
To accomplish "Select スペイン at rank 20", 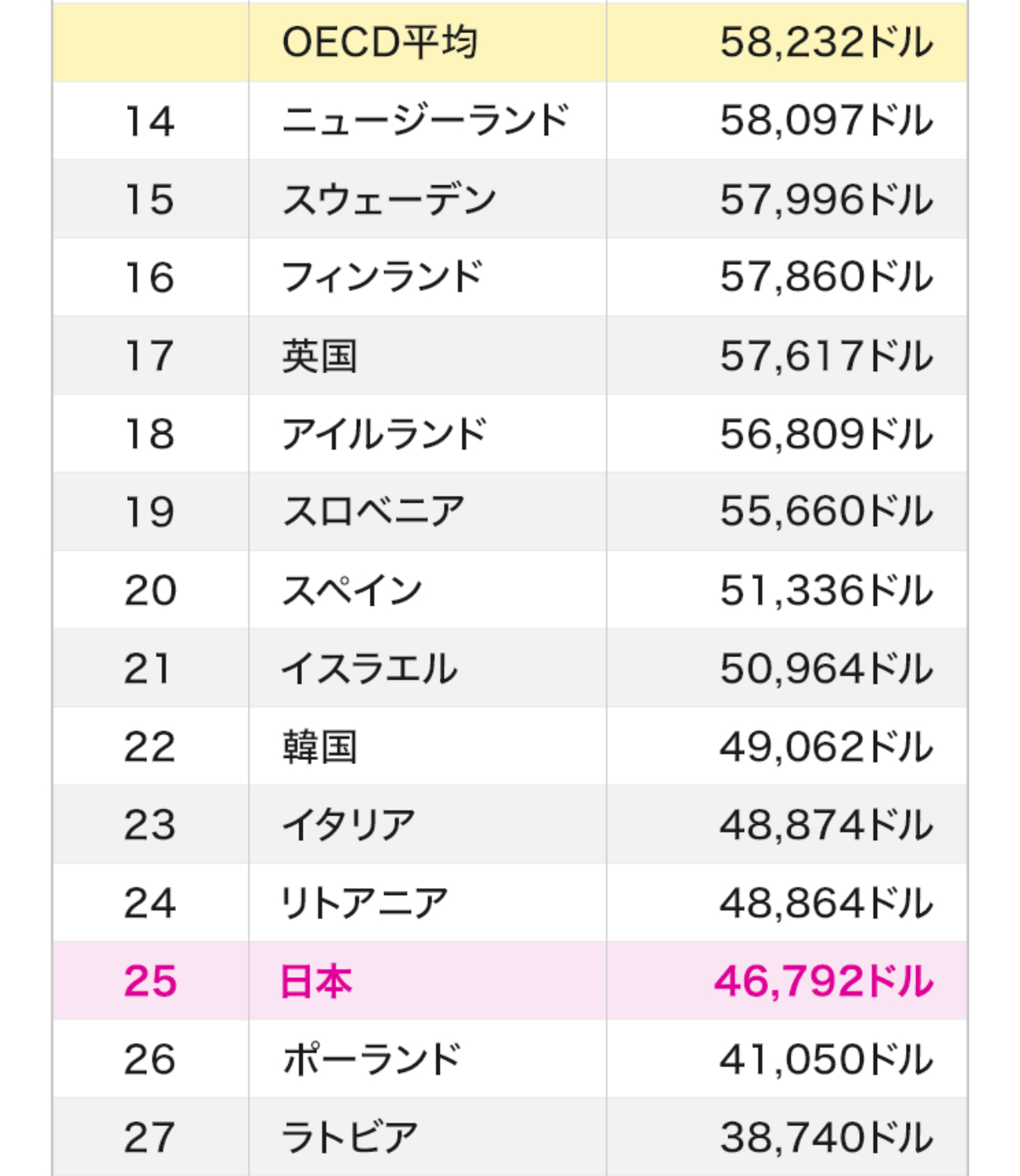I will [x=352, y=591].
